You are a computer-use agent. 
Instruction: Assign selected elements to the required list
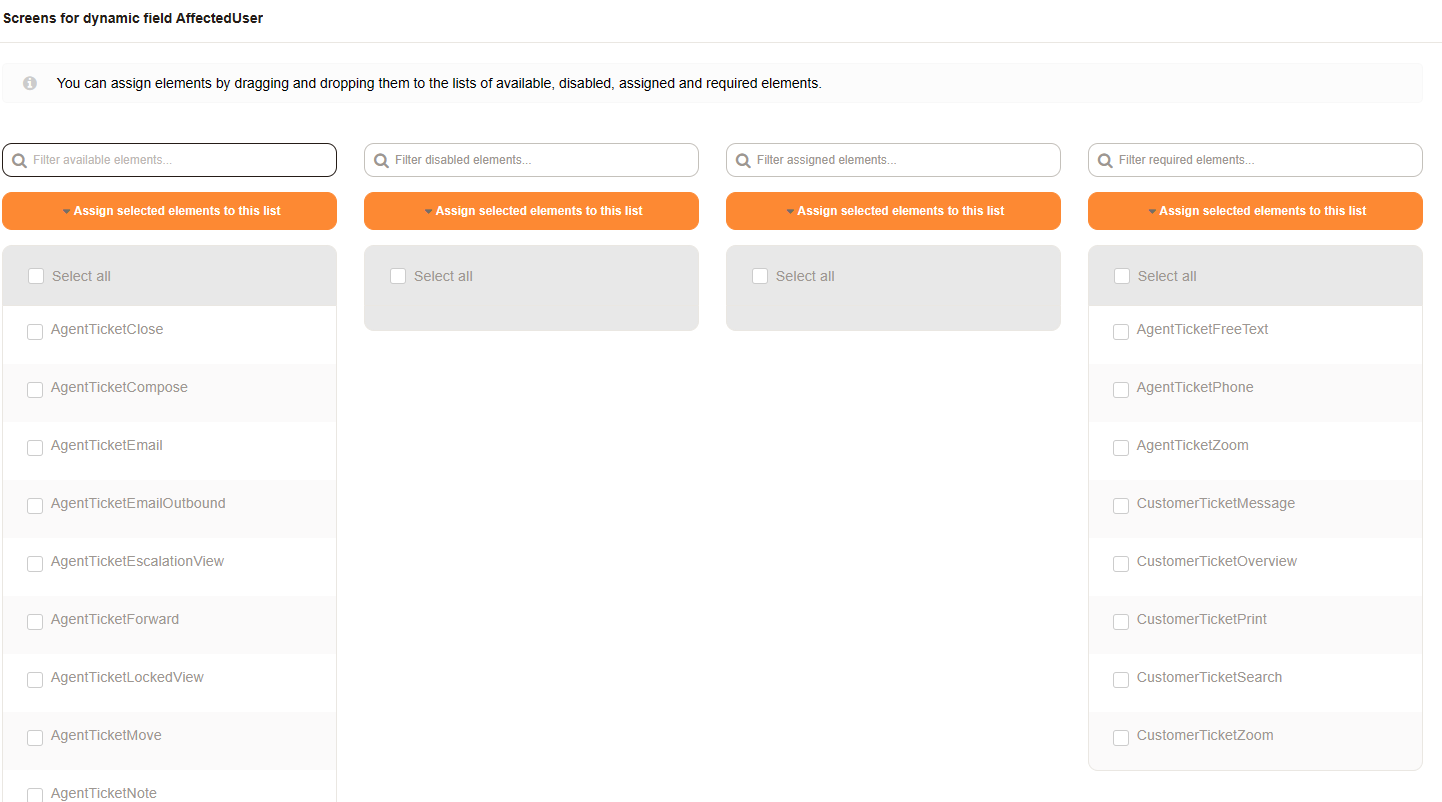pyautogui.click(x=1255, y=211)
